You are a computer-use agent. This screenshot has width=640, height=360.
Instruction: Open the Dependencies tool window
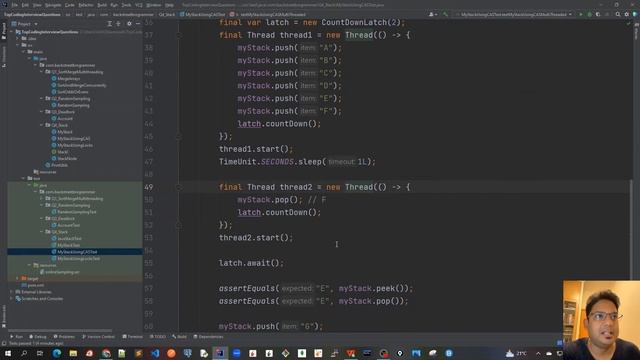coord(208,337)
